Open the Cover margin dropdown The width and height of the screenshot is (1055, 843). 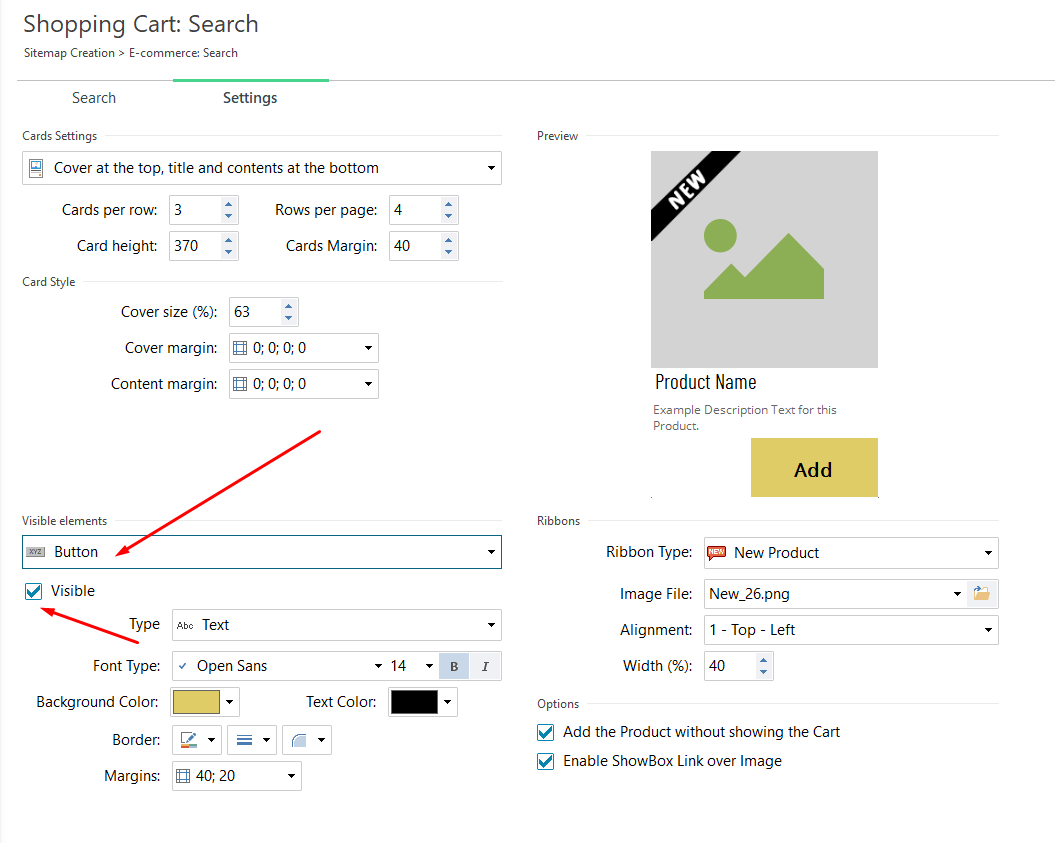point(303,348)
